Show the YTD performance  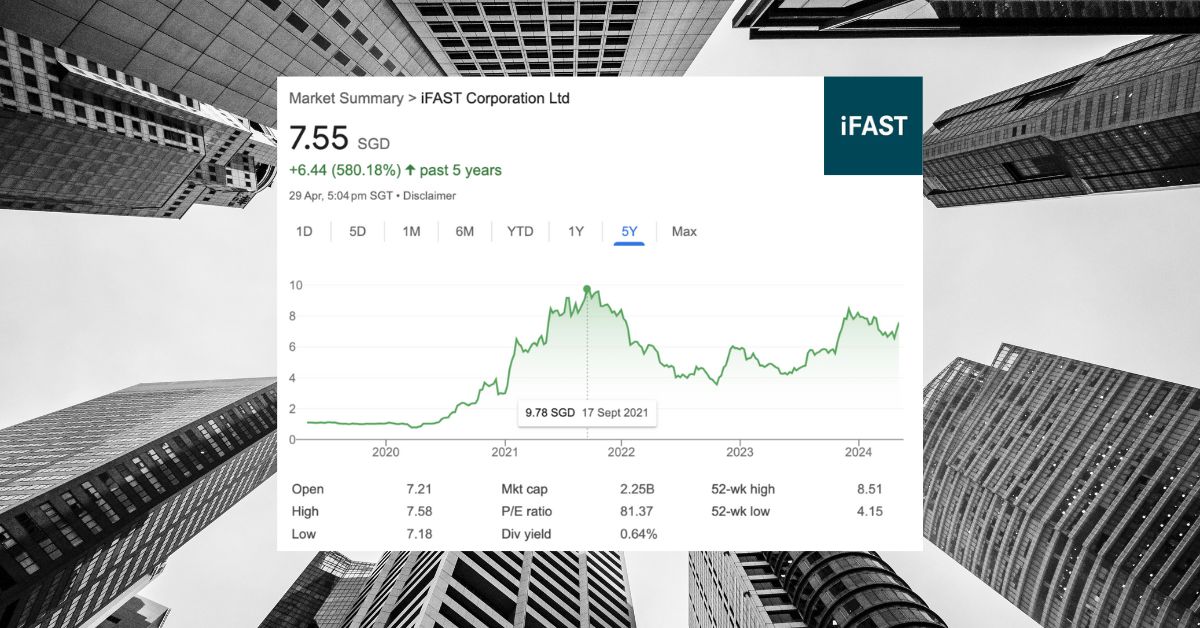click(519, 231)
